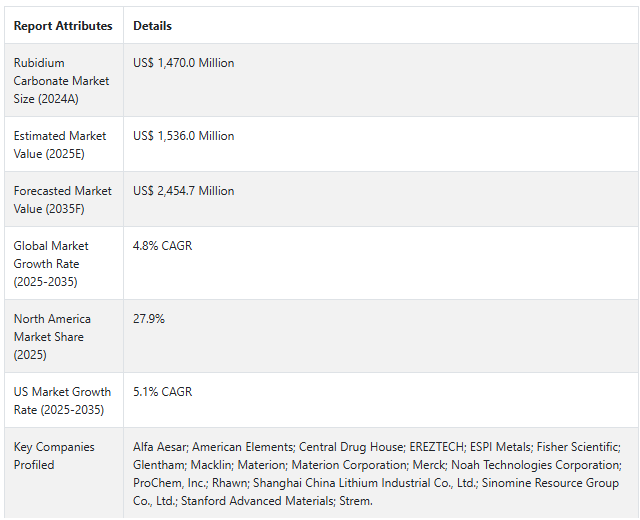Select the US Market Growth Rate cell
Image resolution: width=640 pixels, height=520 pixels.
tap(62, 400)
